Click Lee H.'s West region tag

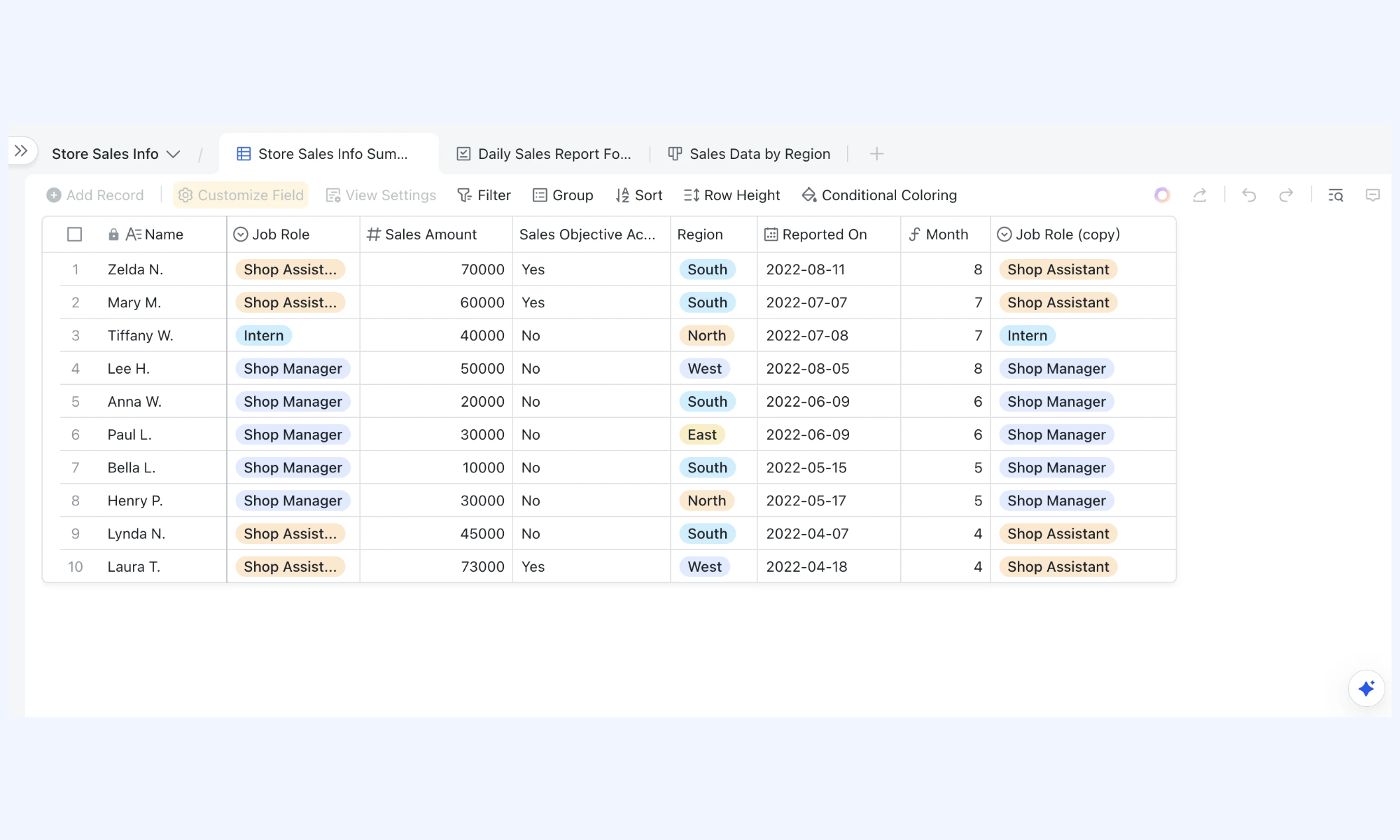pos(704,369)
